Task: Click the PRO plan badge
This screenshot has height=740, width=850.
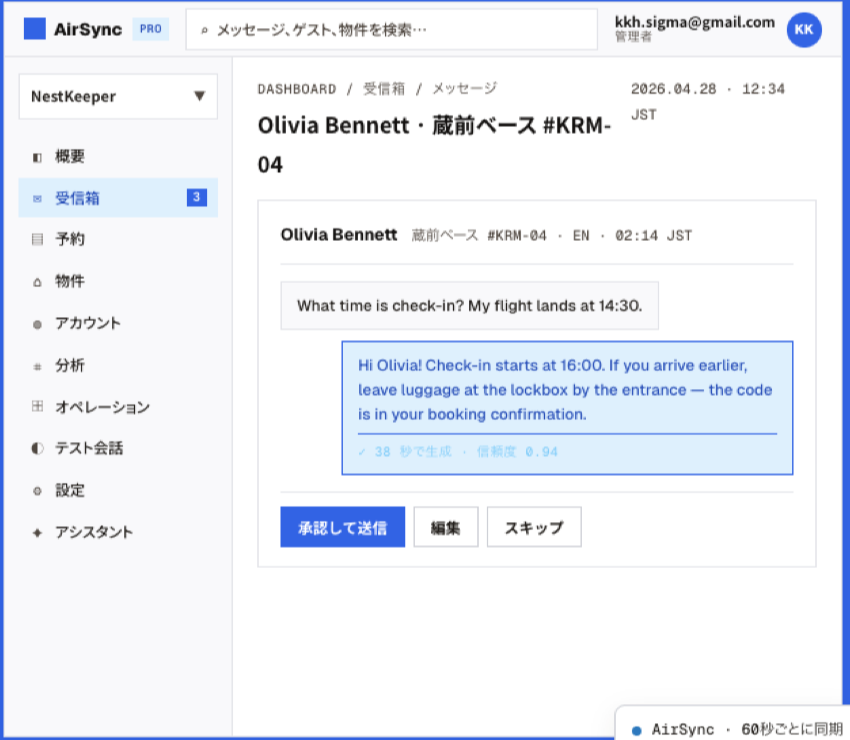Action: 150,29
